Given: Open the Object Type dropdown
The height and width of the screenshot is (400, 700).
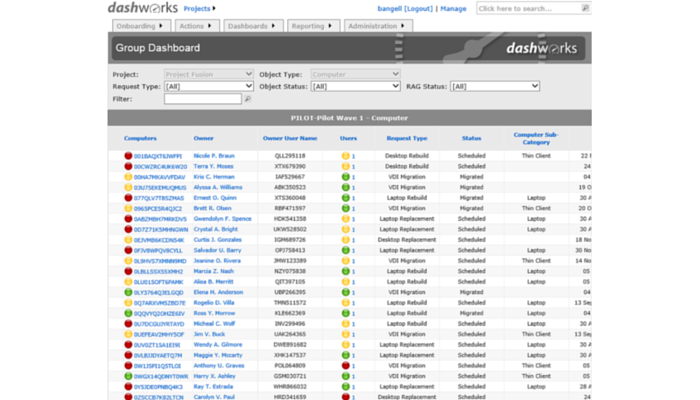Looking at the screenshot, I should point(355,74).
